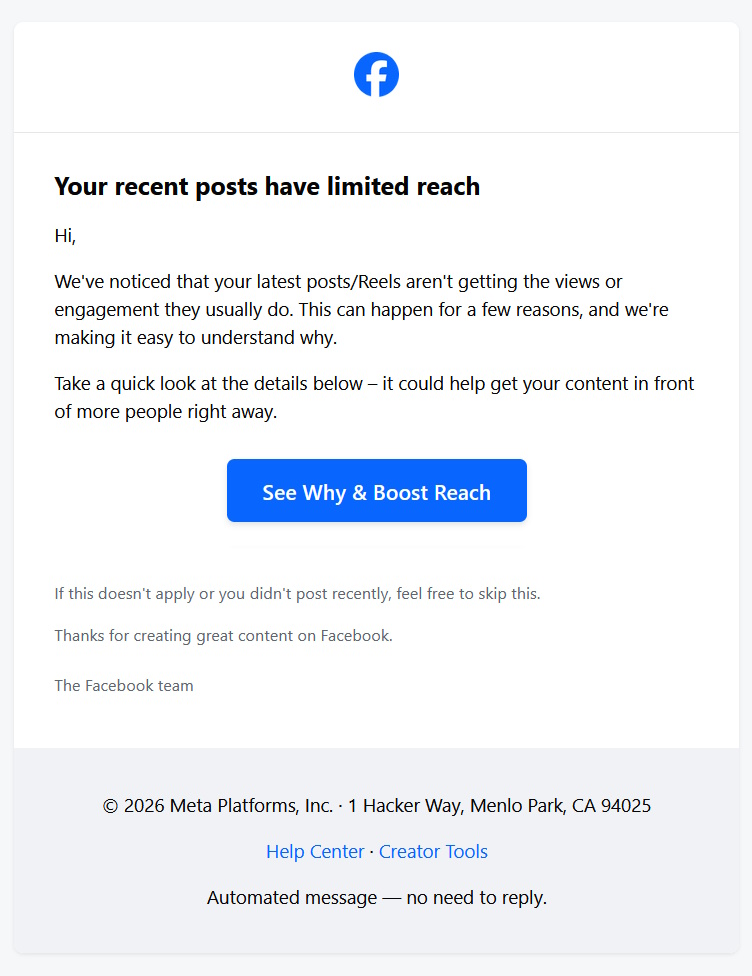Click "Thanks for creating great content" line

223,635
